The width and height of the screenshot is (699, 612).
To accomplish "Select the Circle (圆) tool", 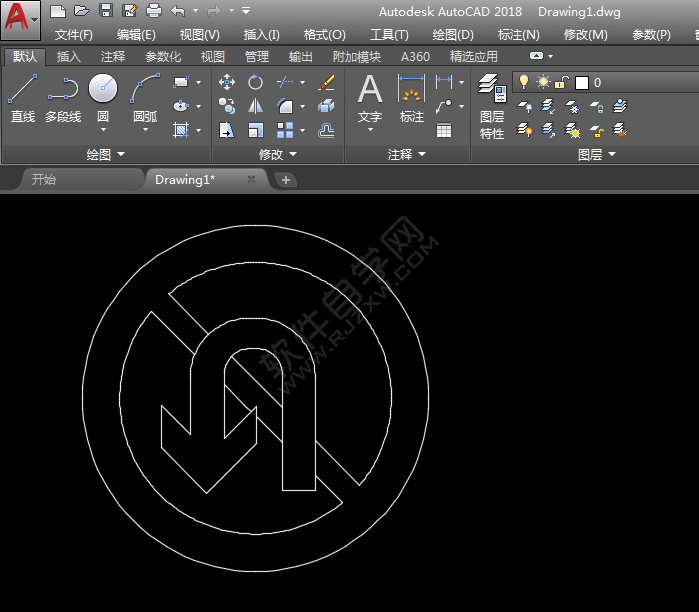I will click(103, 96).
